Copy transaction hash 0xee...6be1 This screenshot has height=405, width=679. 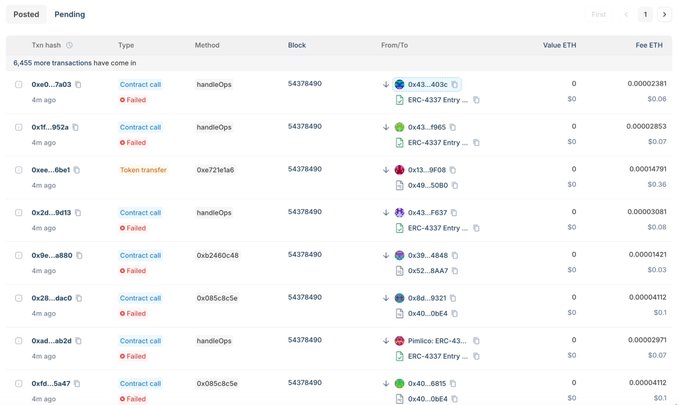tap(77, 170)
